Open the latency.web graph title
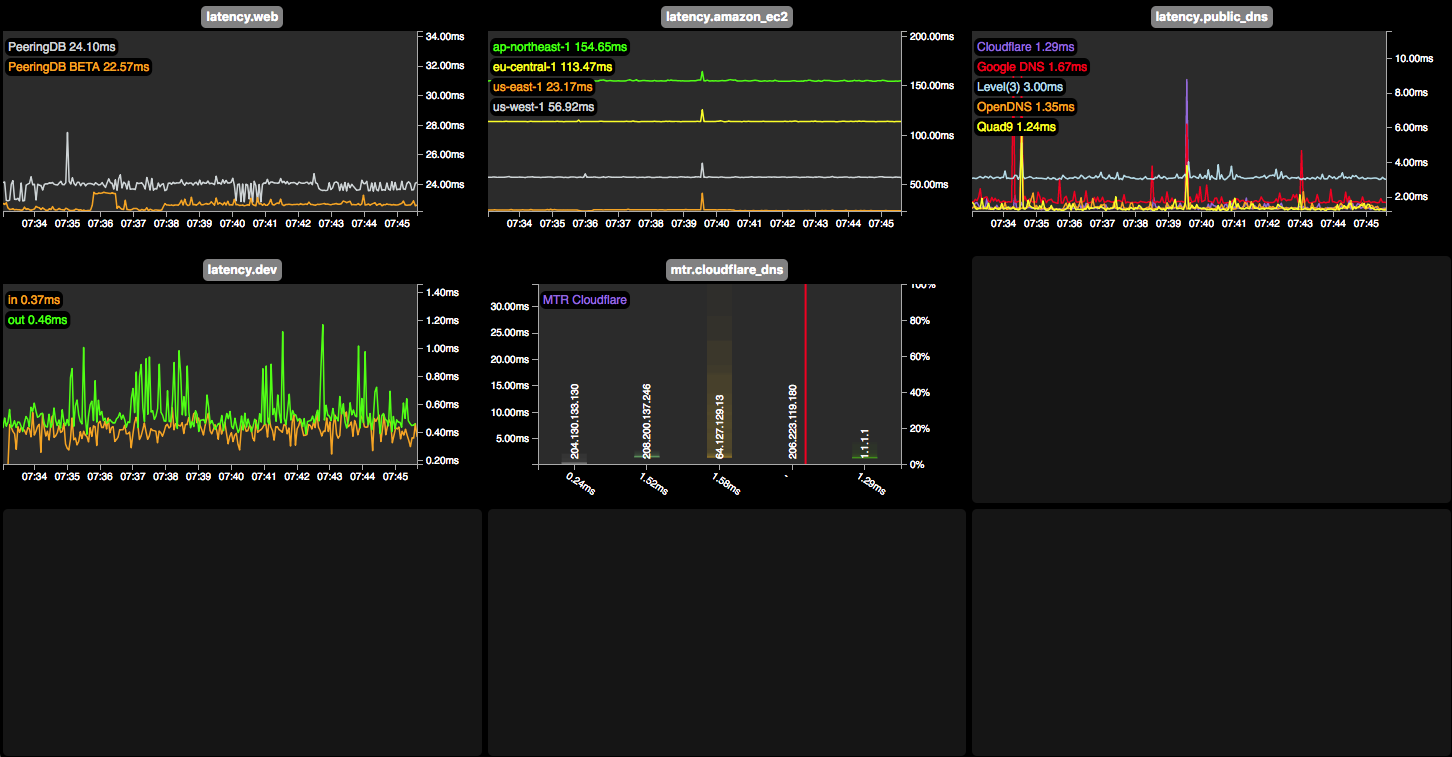This screenshot has width=1452, height=757. click(x=242, y=16)
